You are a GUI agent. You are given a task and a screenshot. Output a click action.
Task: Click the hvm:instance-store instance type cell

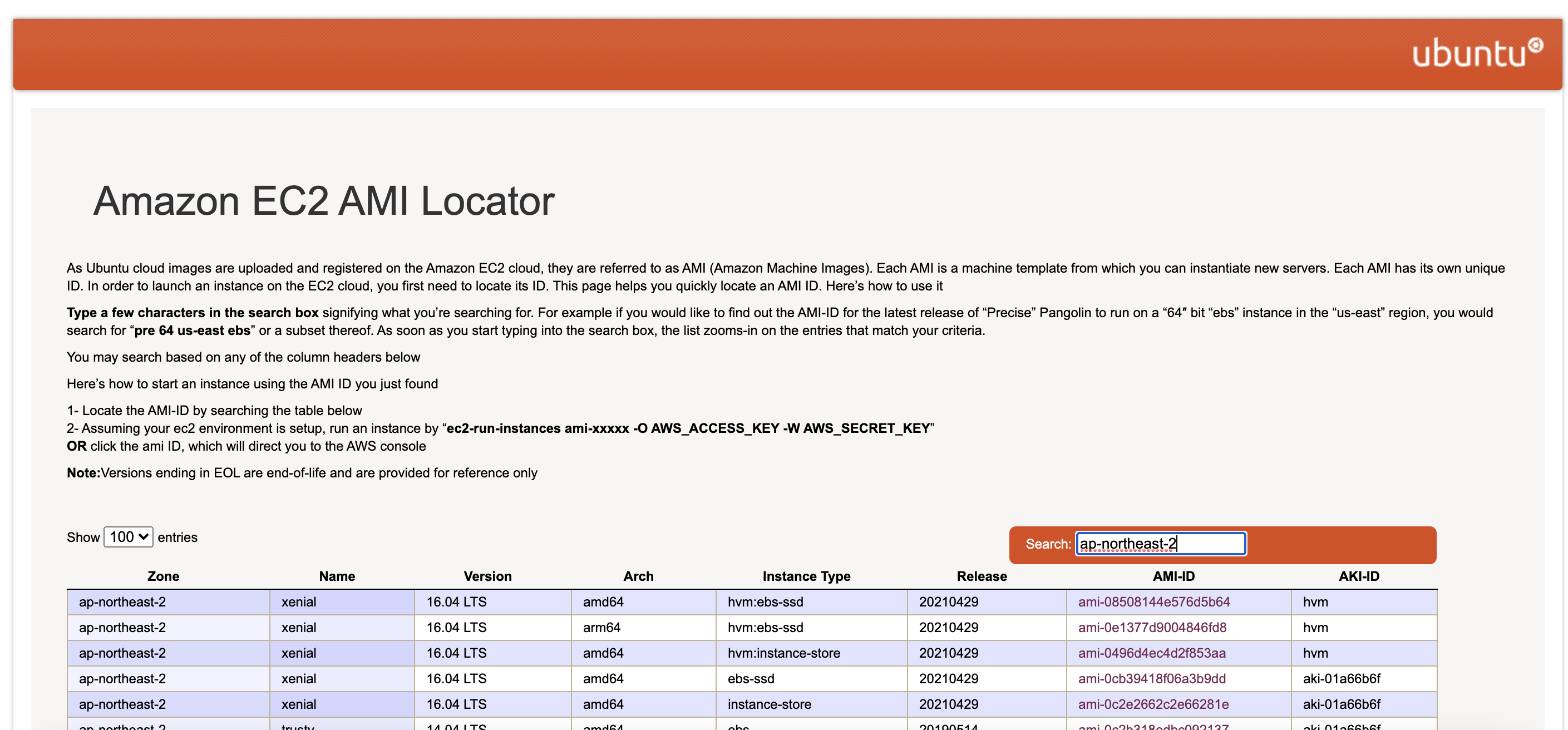coord(811,653)
